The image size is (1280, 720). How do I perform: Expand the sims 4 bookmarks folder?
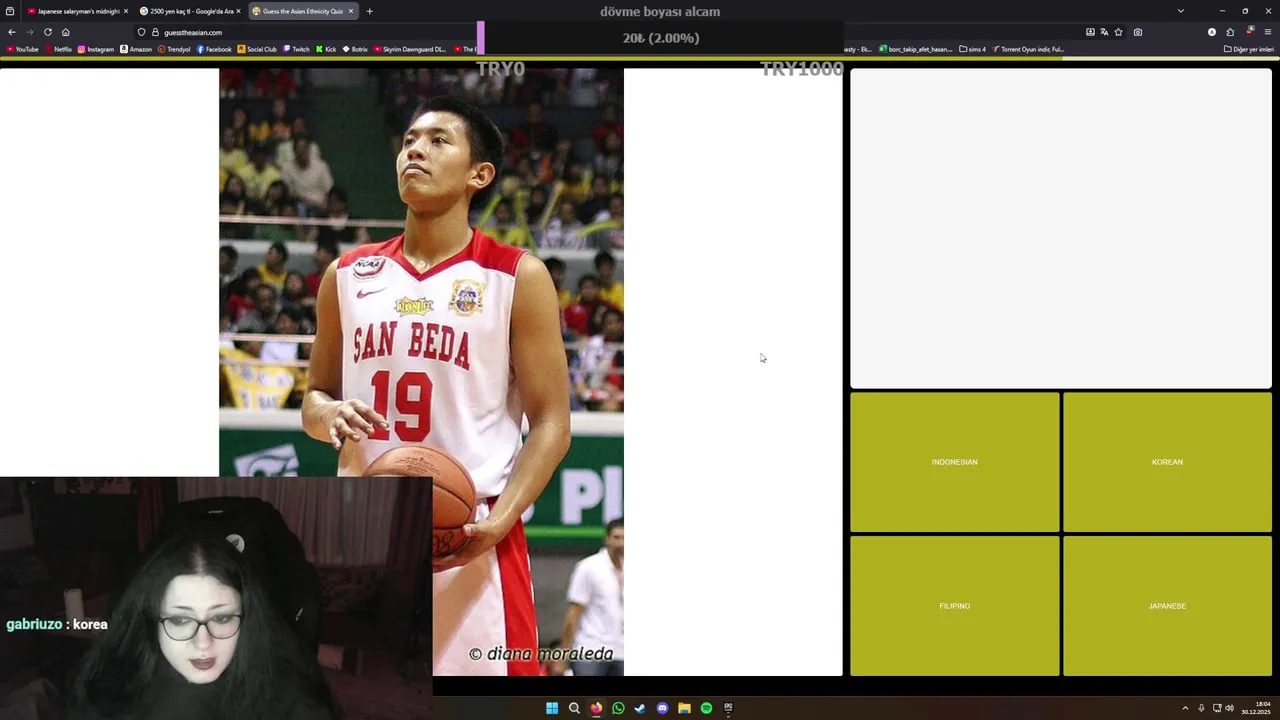click(973, 49)
